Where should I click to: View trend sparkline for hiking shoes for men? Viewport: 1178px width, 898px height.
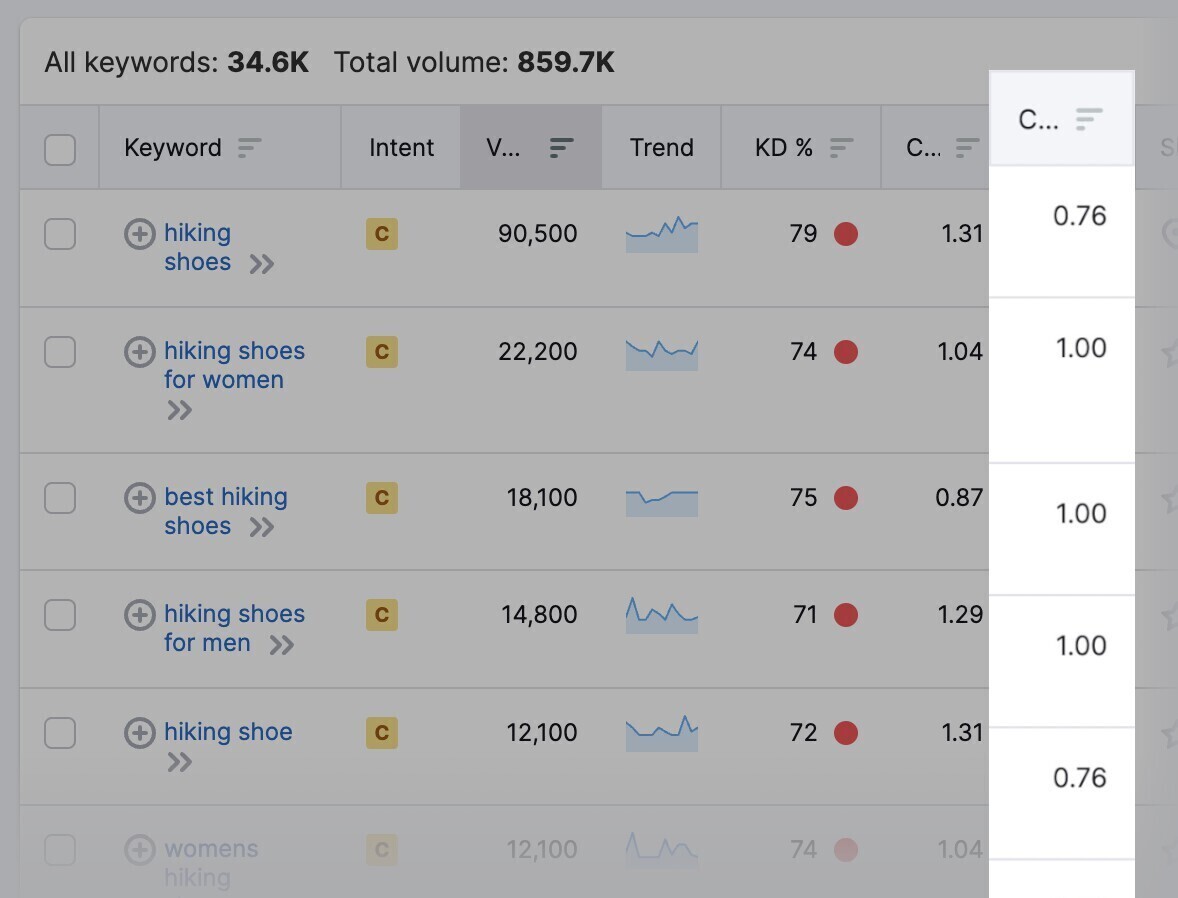tap(662, 615)
